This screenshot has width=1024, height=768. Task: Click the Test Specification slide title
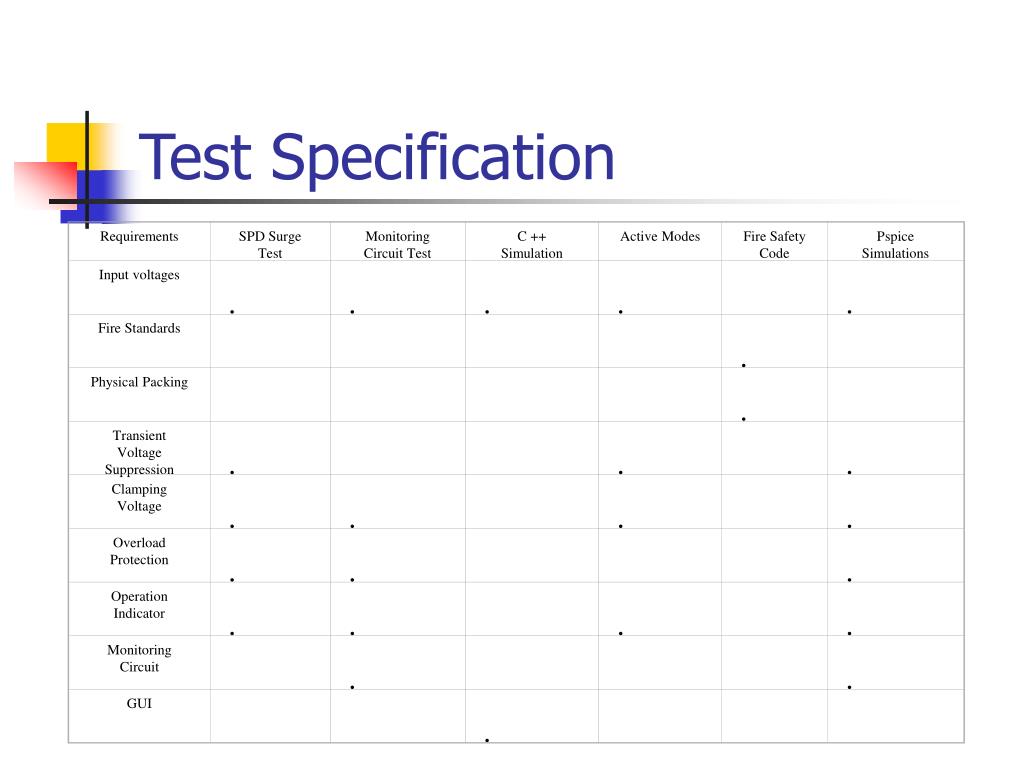tap(376, 157)
